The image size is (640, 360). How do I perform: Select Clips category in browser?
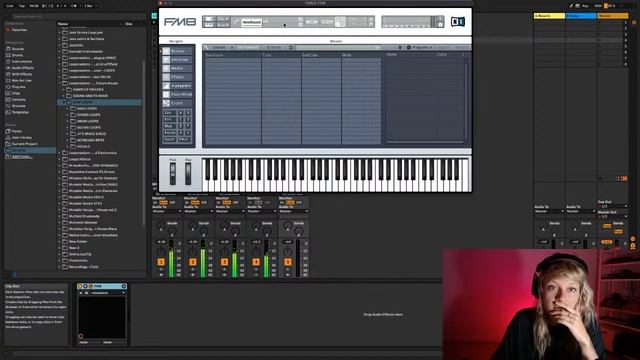coord(13,93)
